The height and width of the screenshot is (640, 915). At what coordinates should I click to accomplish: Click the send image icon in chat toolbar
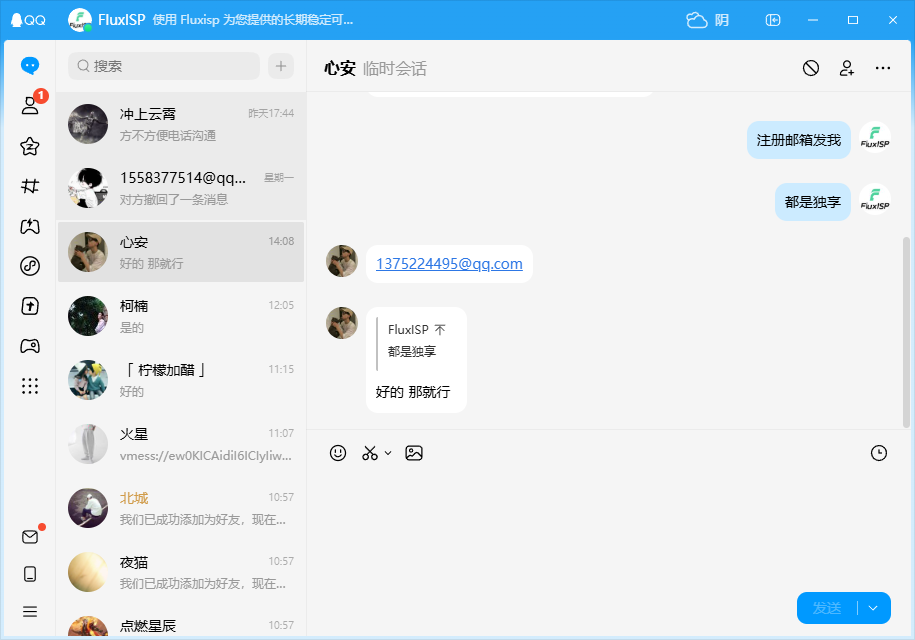point(414,453)
